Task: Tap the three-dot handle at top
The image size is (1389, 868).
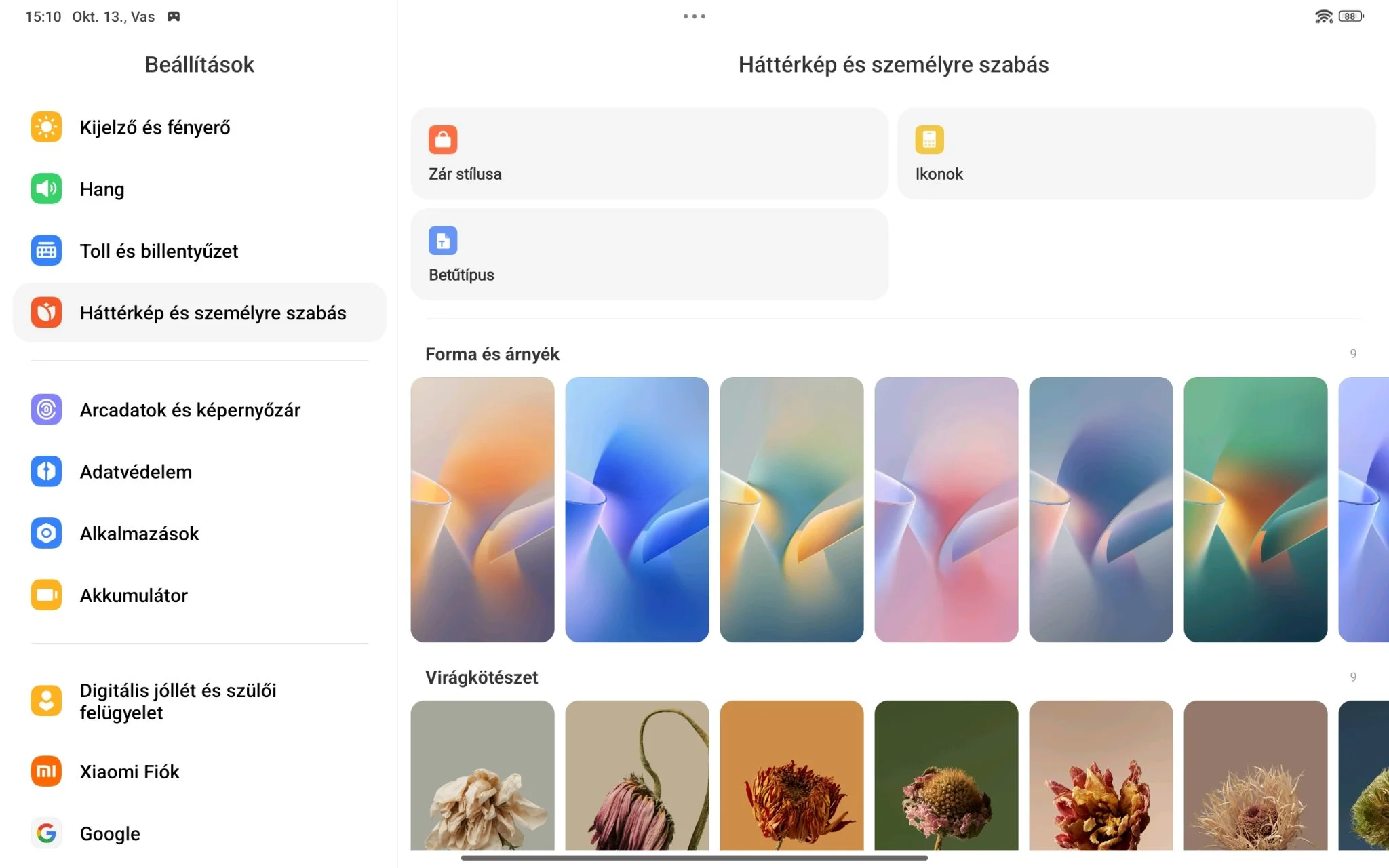Action: [694, 16]
